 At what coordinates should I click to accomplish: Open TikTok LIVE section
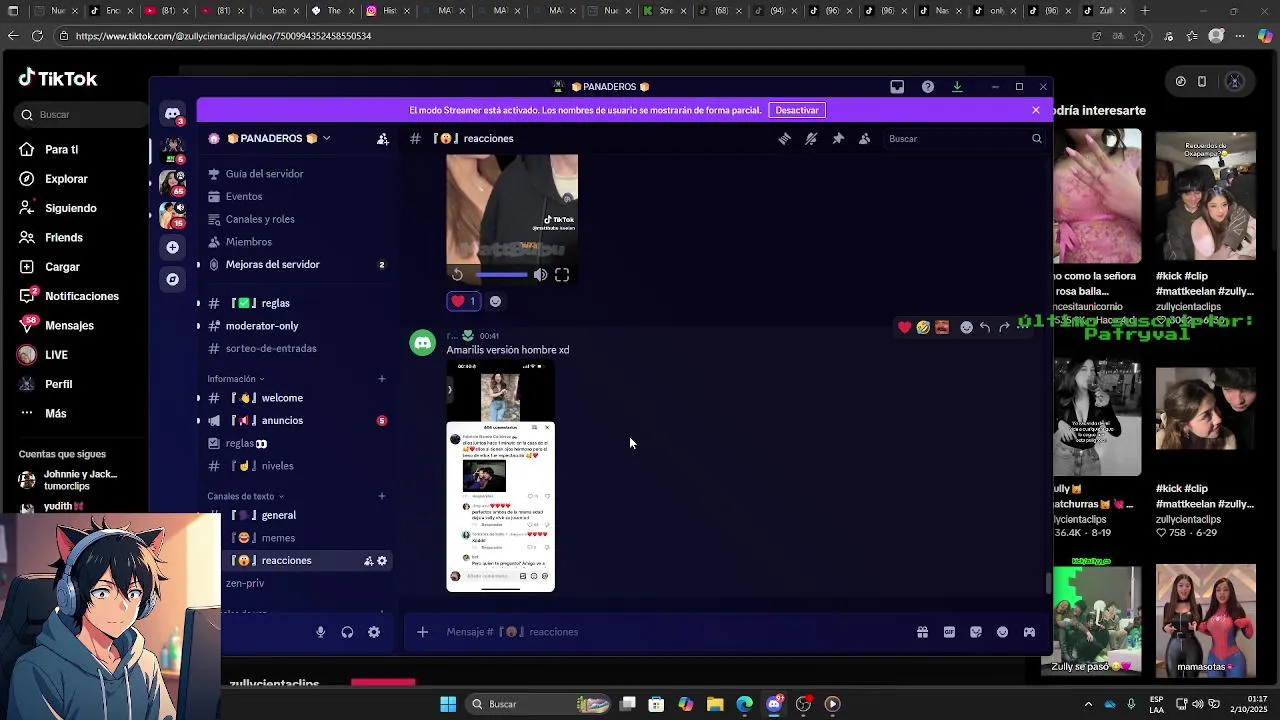click(56, 355)
